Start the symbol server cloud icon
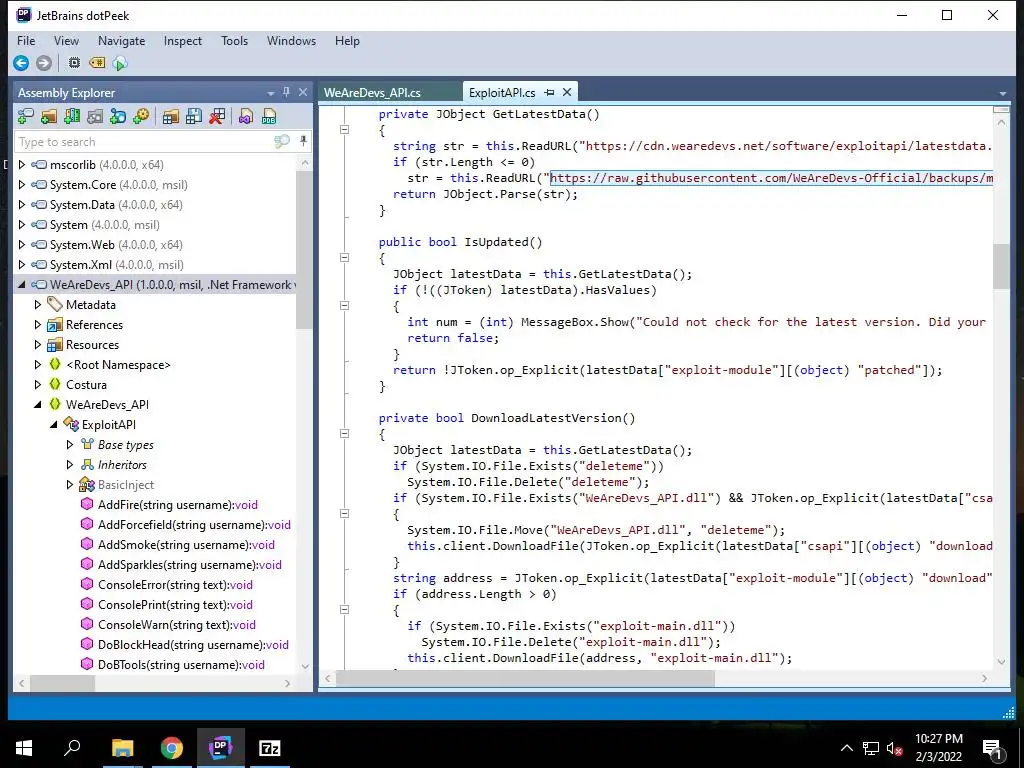 pyautogui.click(x=120, y=63)
